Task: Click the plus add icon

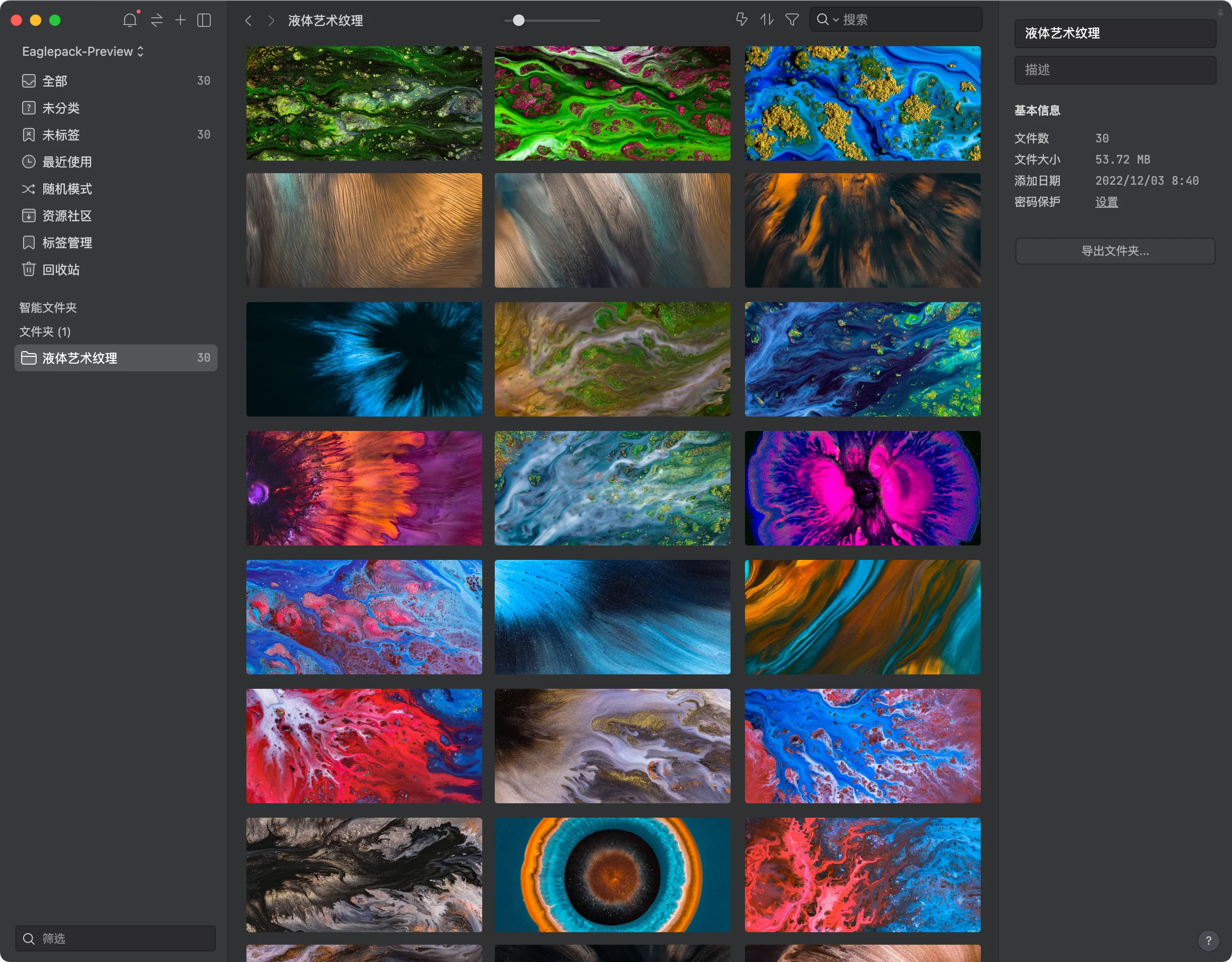Action: coord(180,20)
